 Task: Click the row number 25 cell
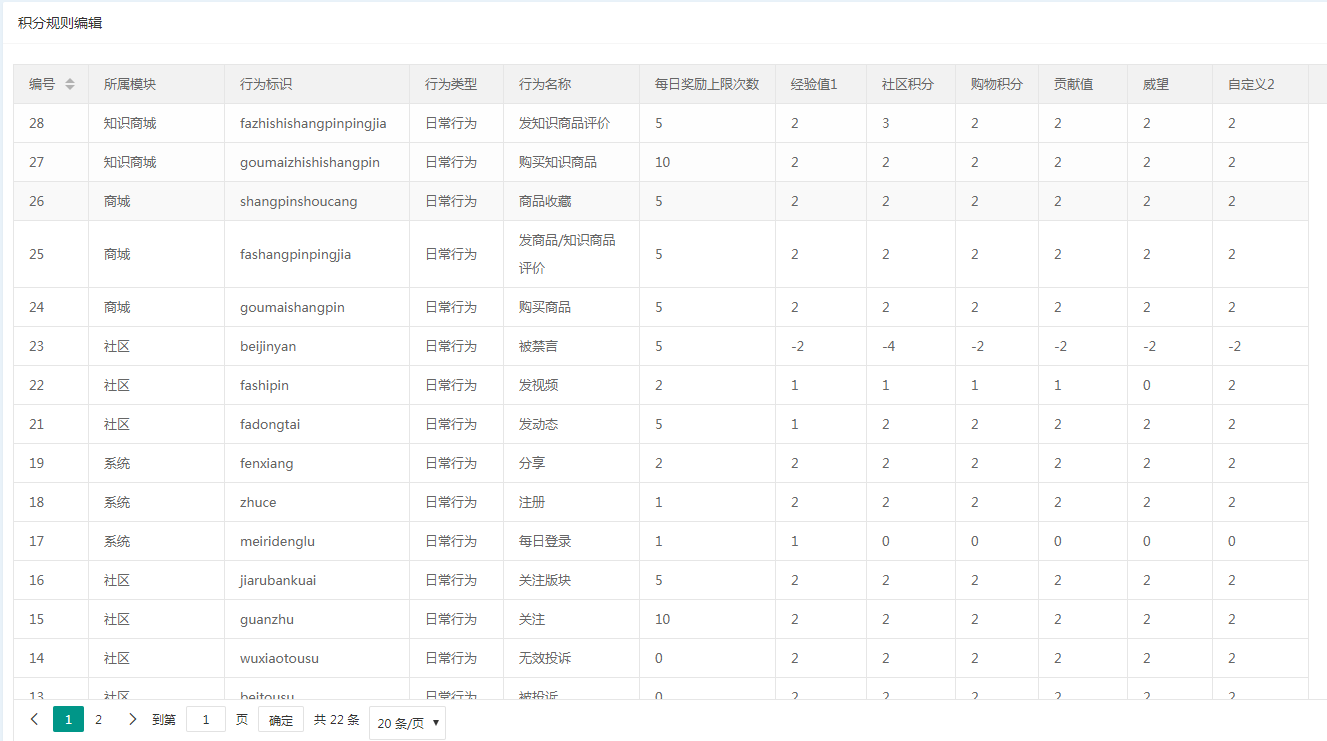coord(37,255)
